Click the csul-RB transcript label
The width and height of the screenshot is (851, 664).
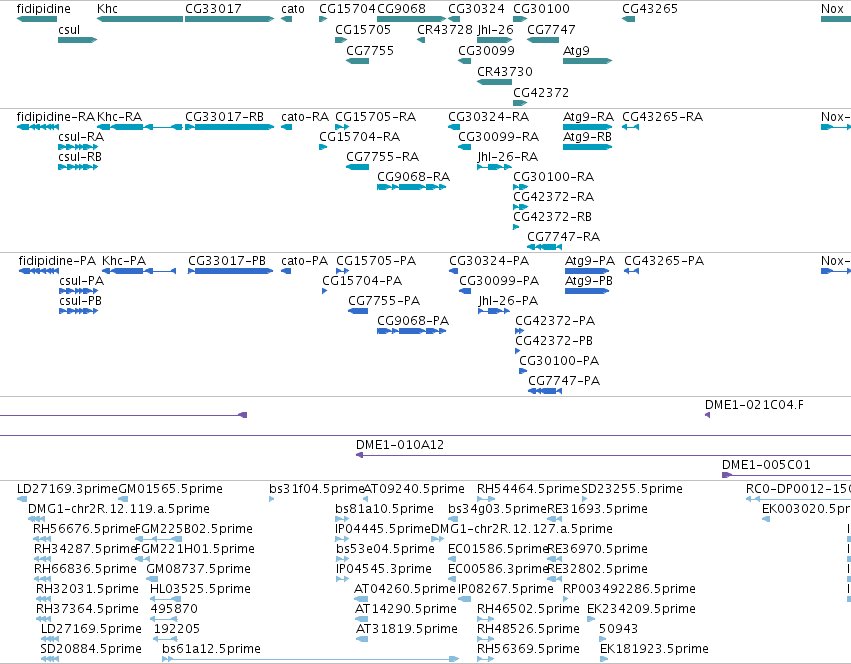tap(80, 157)
